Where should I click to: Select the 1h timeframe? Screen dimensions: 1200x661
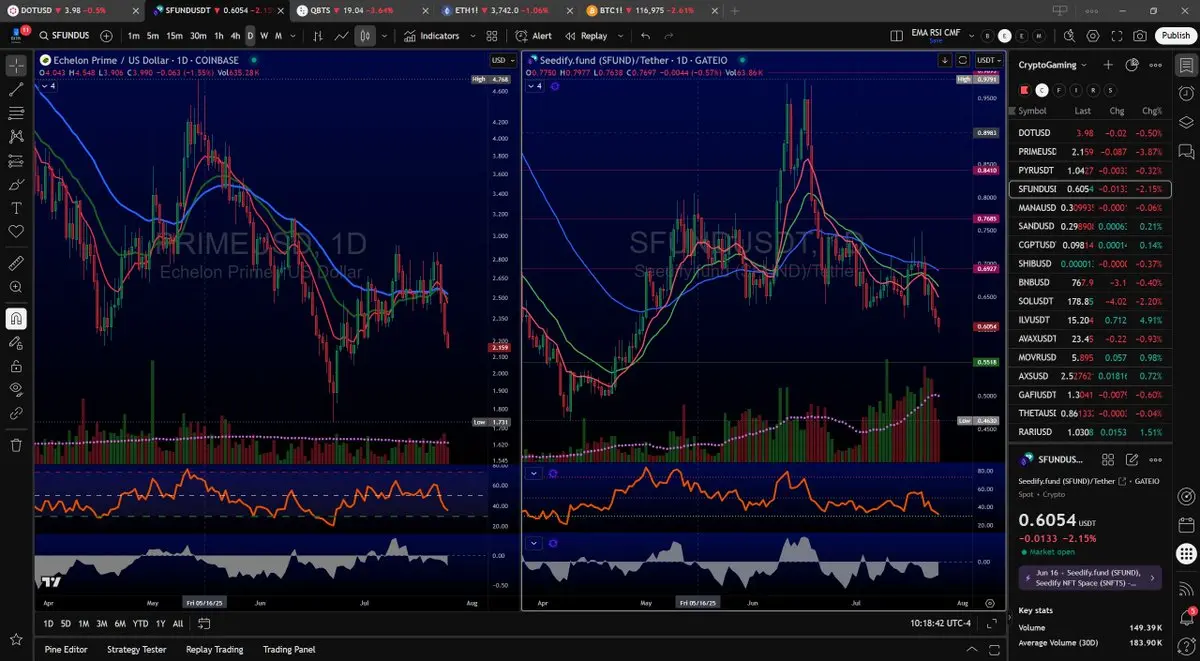tap(220, 36)
